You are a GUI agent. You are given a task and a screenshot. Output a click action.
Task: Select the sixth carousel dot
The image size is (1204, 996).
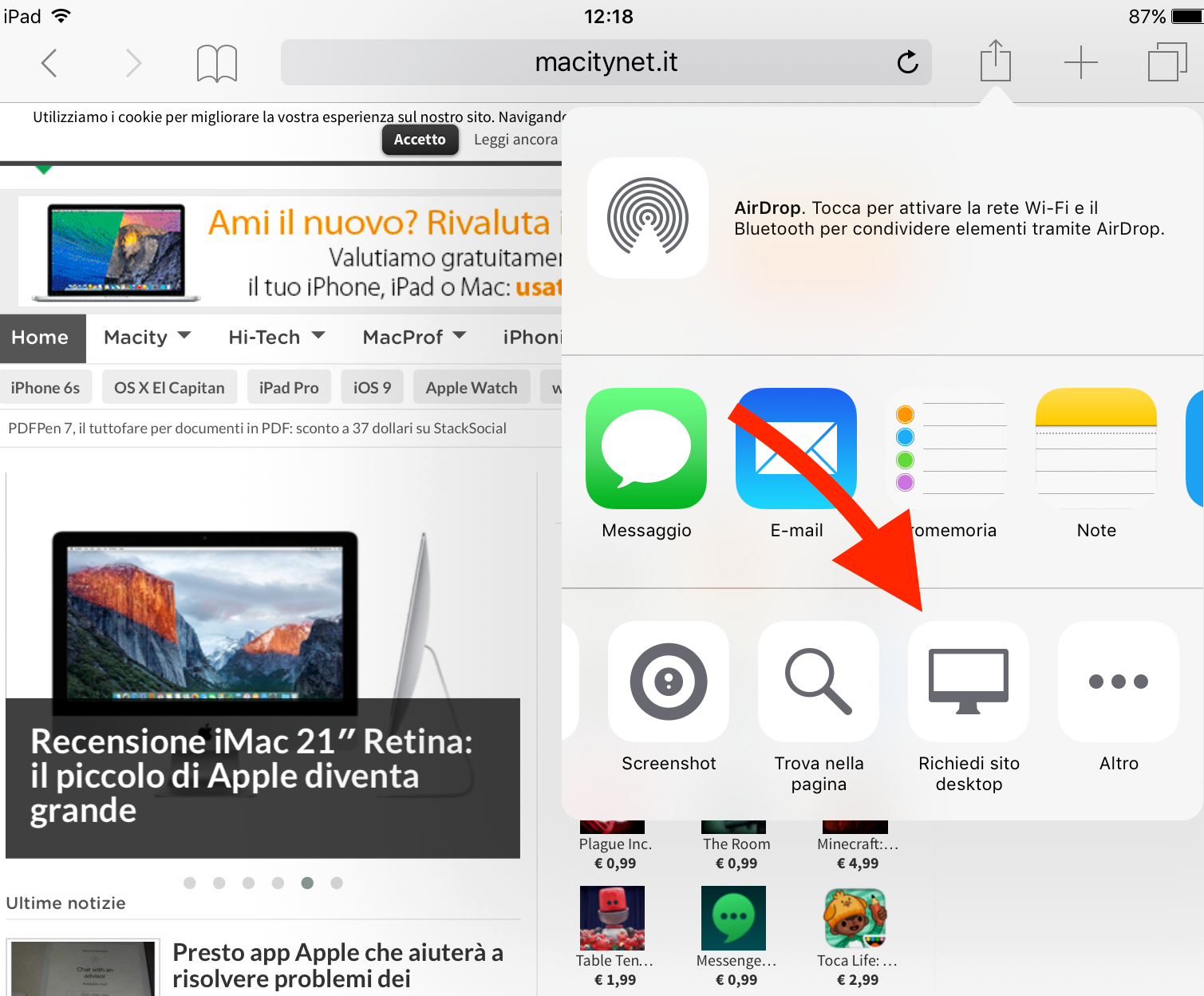[337, 883]
